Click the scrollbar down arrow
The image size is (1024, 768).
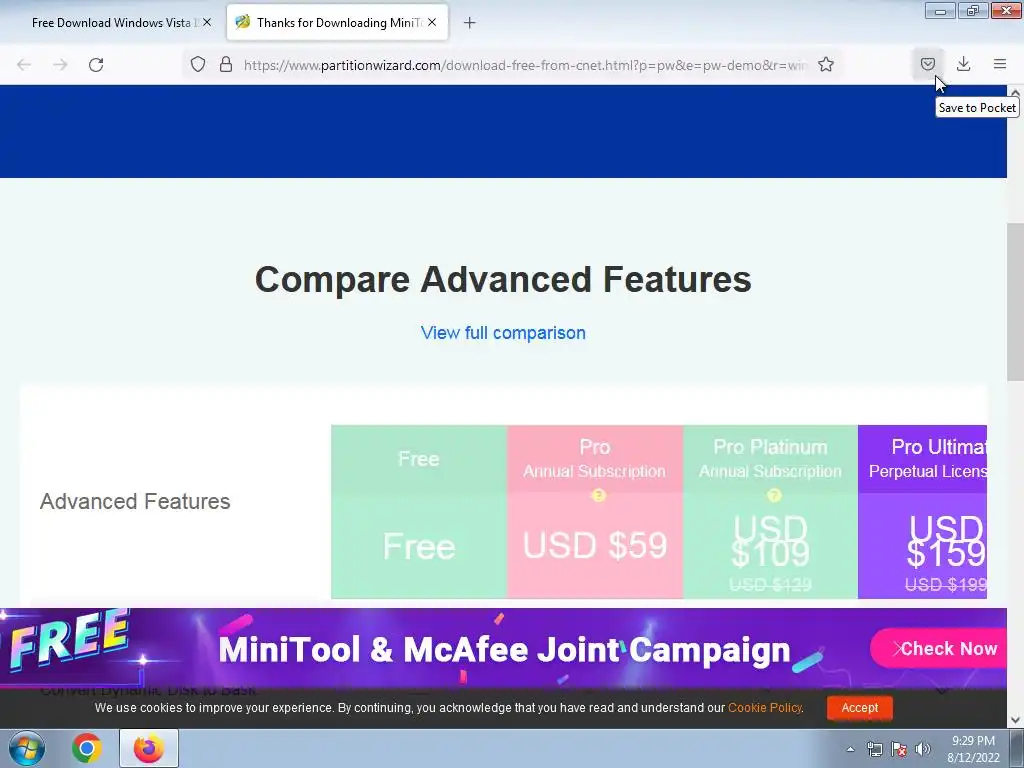click(x=1016, y=720)
